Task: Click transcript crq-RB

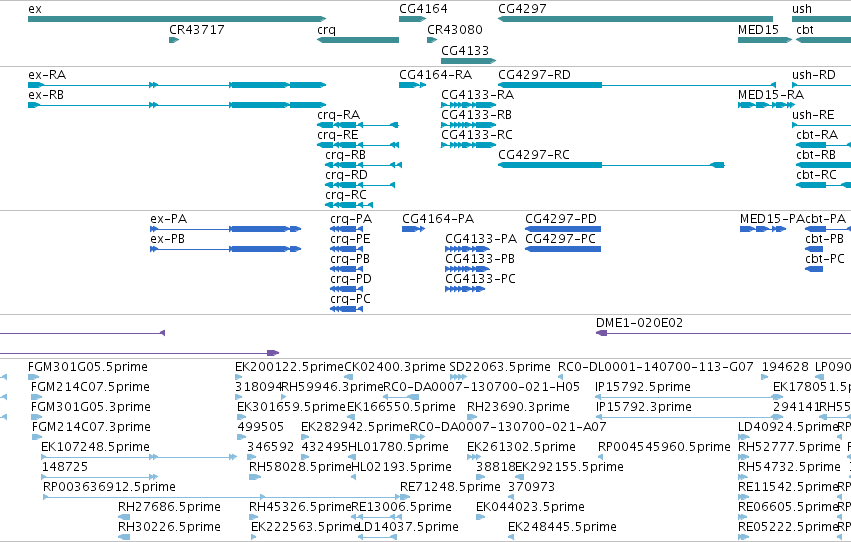Action: tap(364, 164)
